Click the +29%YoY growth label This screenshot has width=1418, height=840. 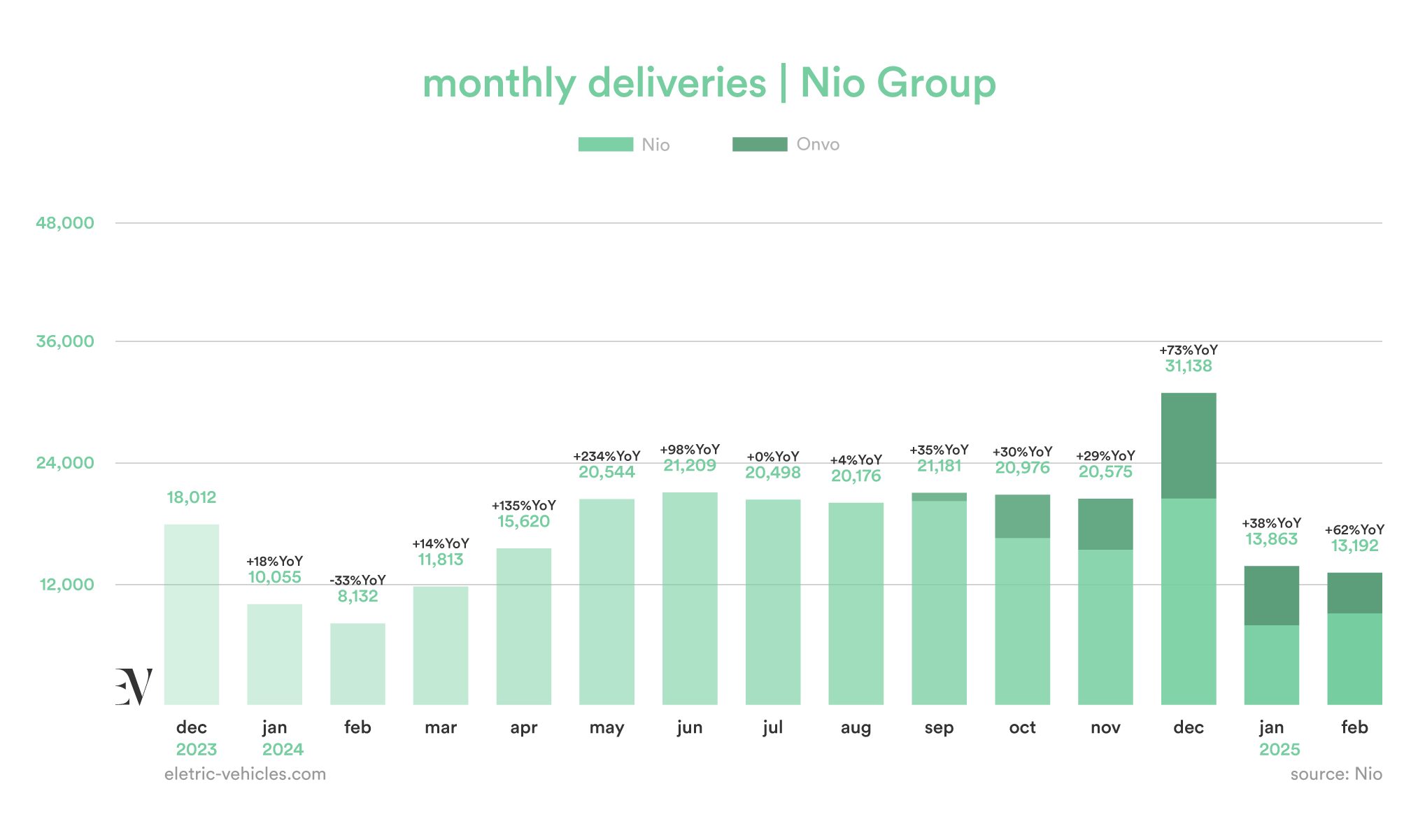tap(1105, 455)
